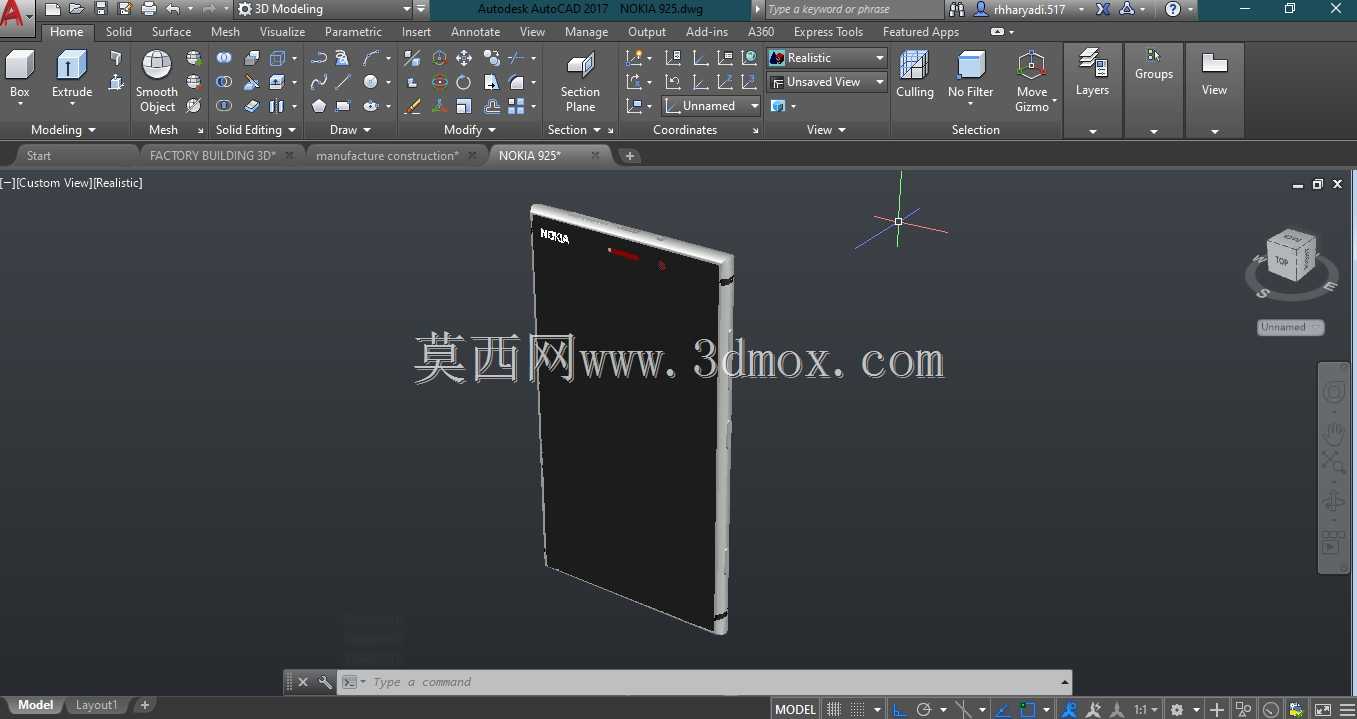Click the Polyline draw tool
Screen dimensions: 1357x719
click(x=319, y=58)
